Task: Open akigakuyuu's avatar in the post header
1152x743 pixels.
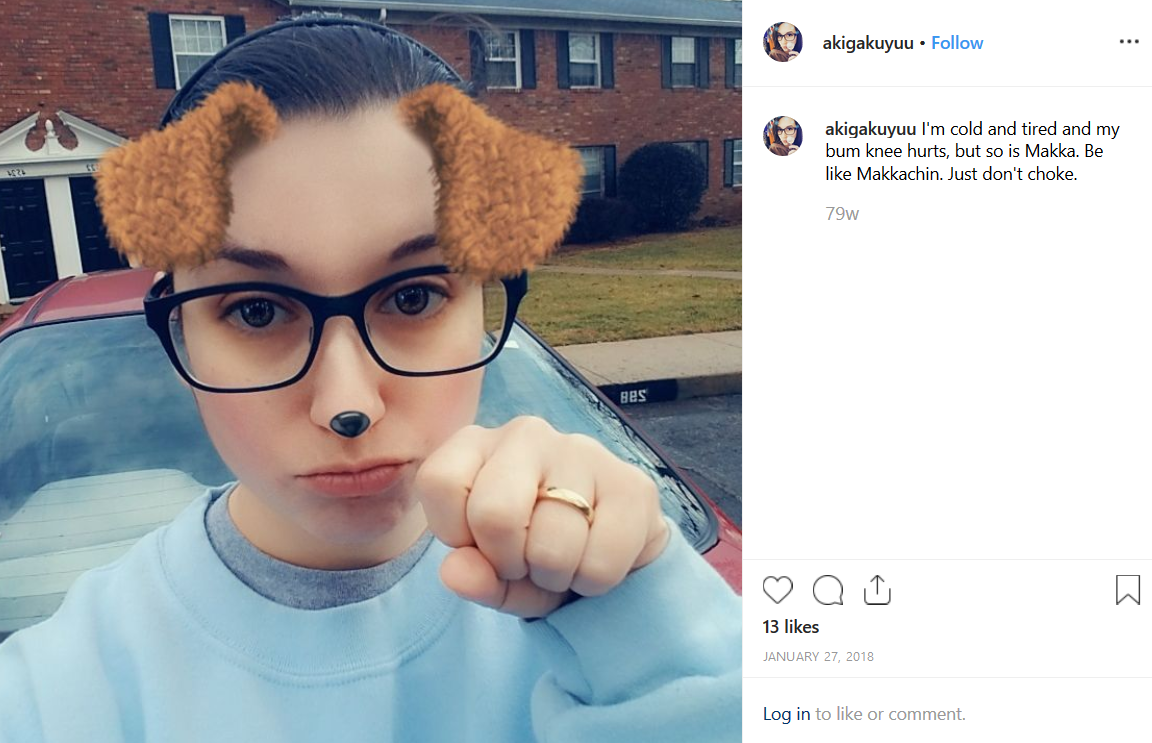Action: tap(783, 43)
